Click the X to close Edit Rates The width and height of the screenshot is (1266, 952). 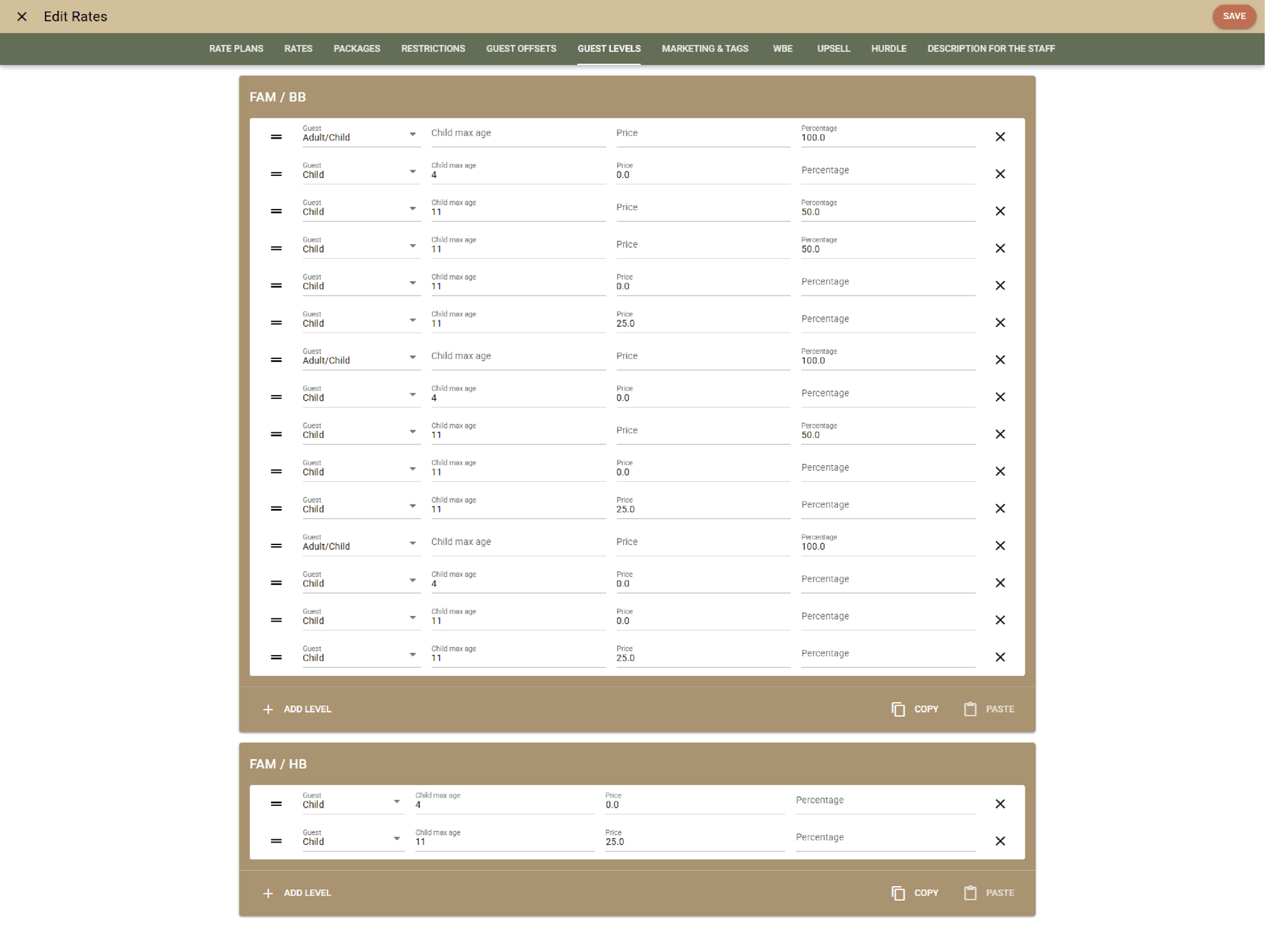(x=22, y=16)
